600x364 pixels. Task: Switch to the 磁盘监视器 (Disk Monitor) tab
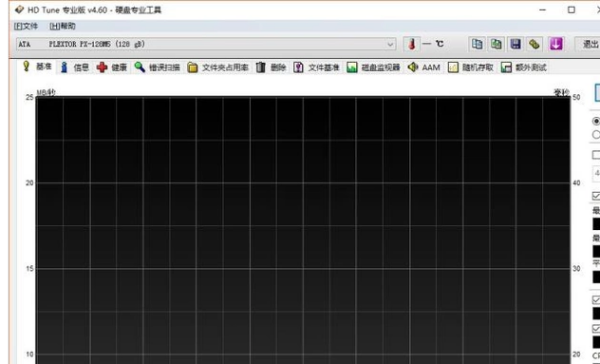373,67
